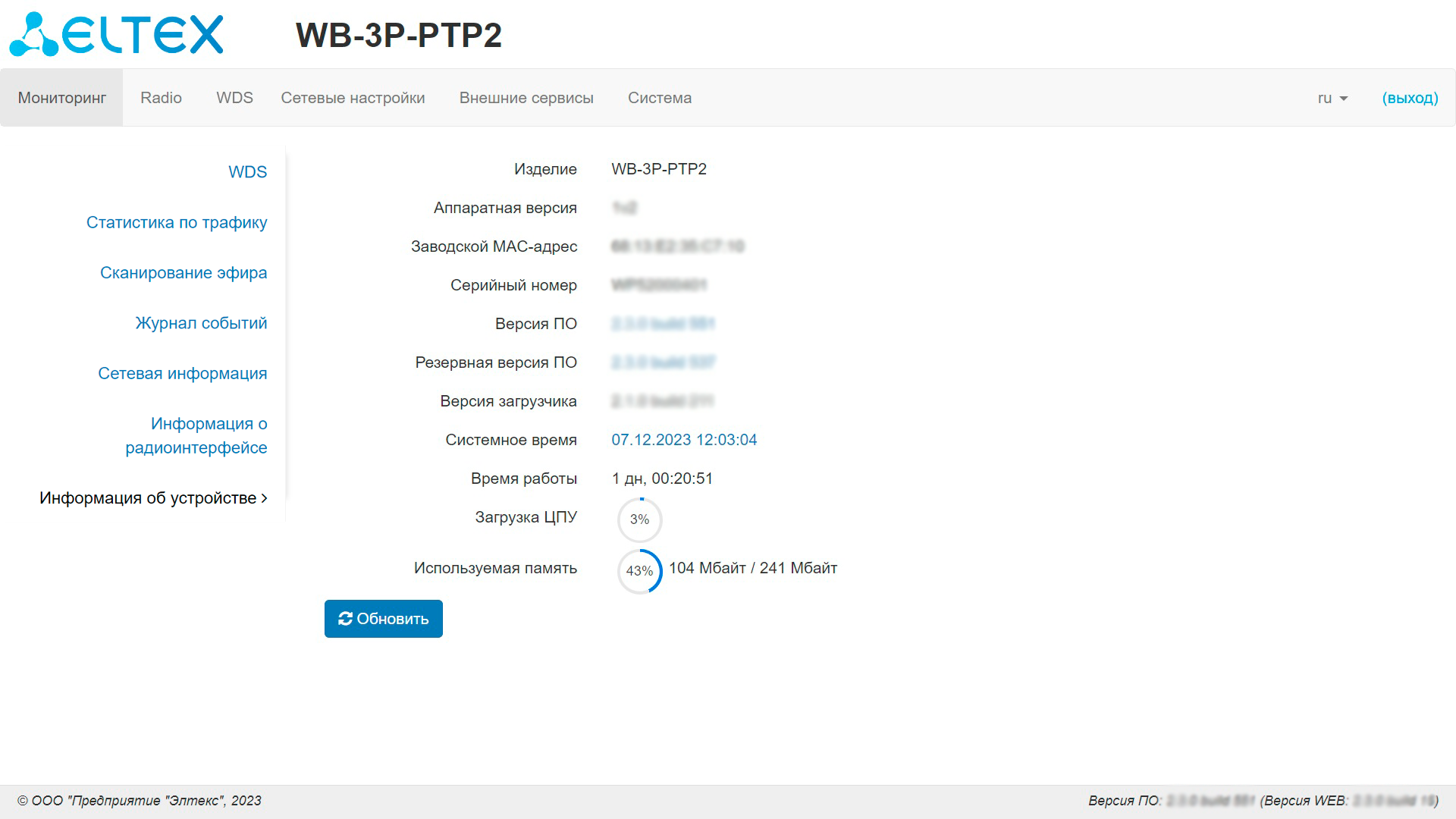The image size is (1456, 819).
Task: Select WDS in the sidebar
Action: tap(247, 172)
